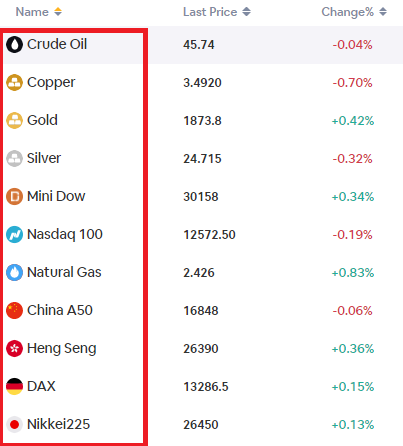Click the Name column header
The height and width of the screenshot is (446, 403).
32,12
